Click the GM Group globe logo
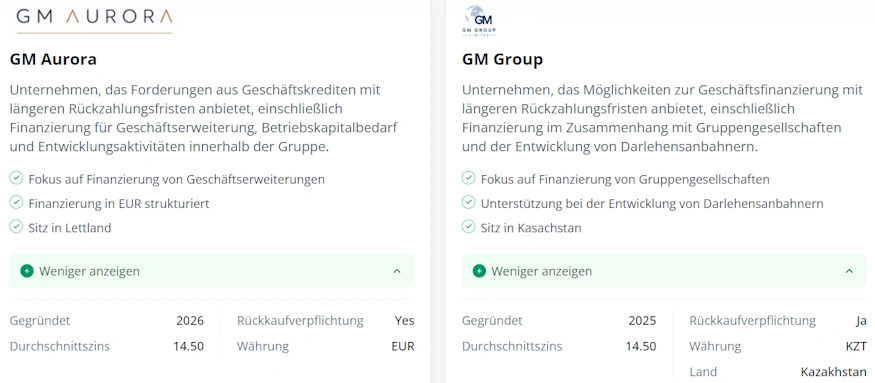The image size is (875, 383). tap(479, 21)
